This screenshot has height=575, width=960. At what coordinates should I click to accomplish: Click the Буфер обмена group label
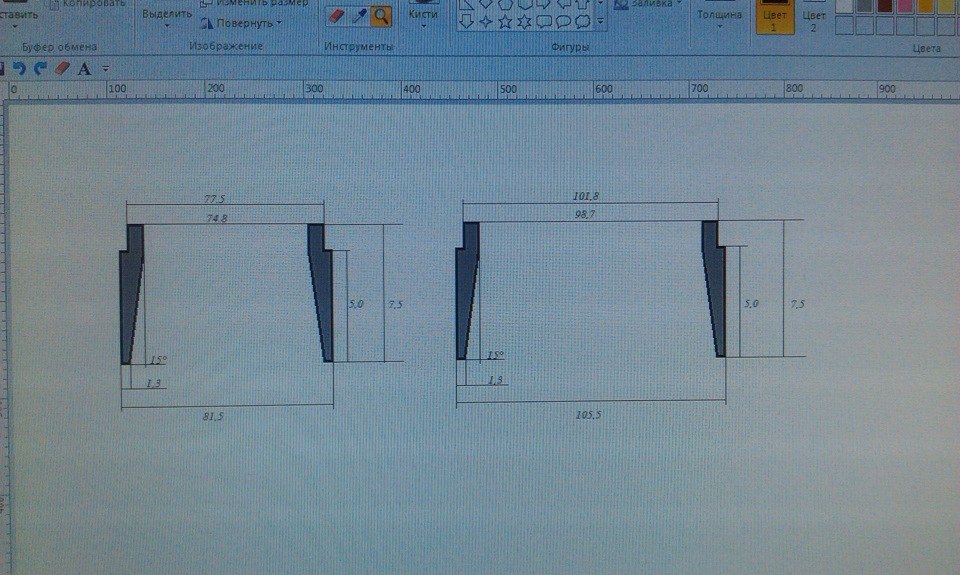coord(59,47)
